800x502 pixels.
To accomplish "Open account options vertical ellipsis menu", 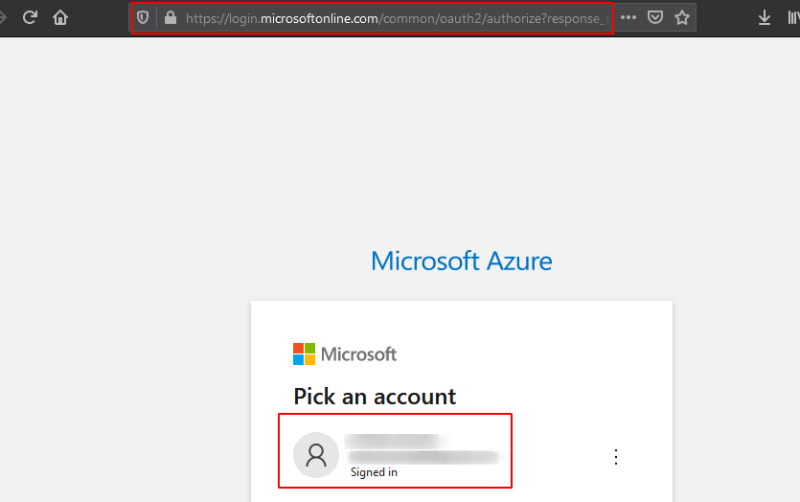I will [x=616, y=457].
